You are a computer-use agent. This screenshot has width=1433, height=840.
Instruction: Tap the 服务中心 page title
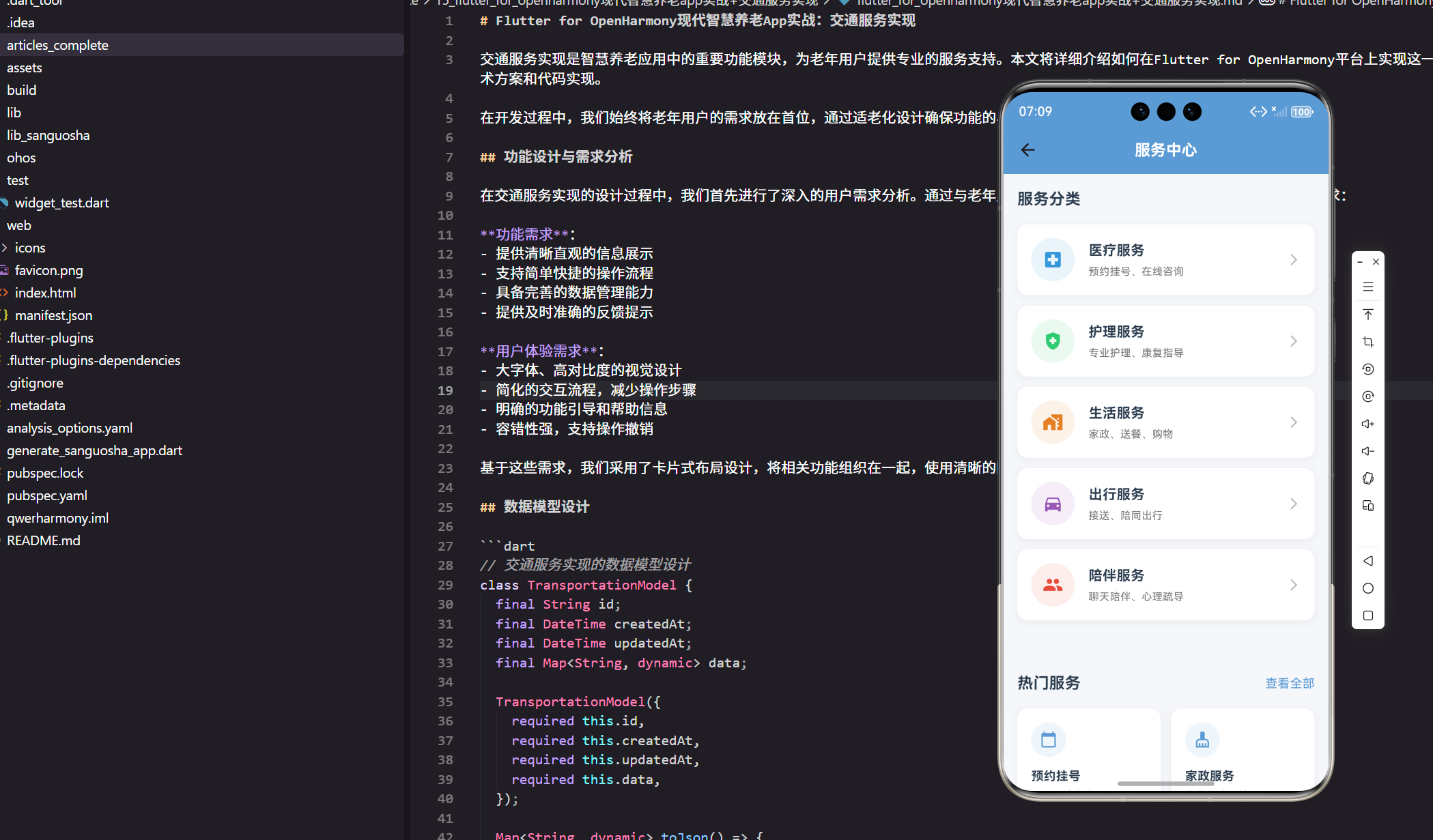click(1165, 150)
